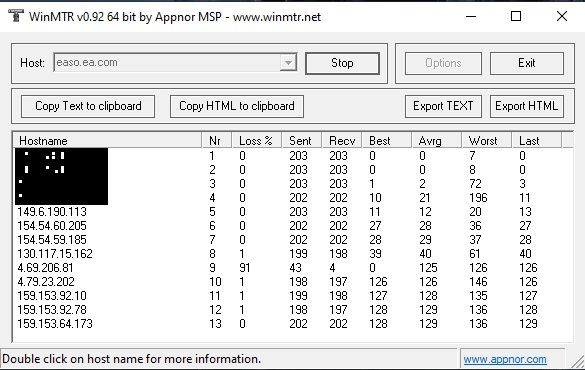
Task: Stop the running trace
Action: click(342, 63)
